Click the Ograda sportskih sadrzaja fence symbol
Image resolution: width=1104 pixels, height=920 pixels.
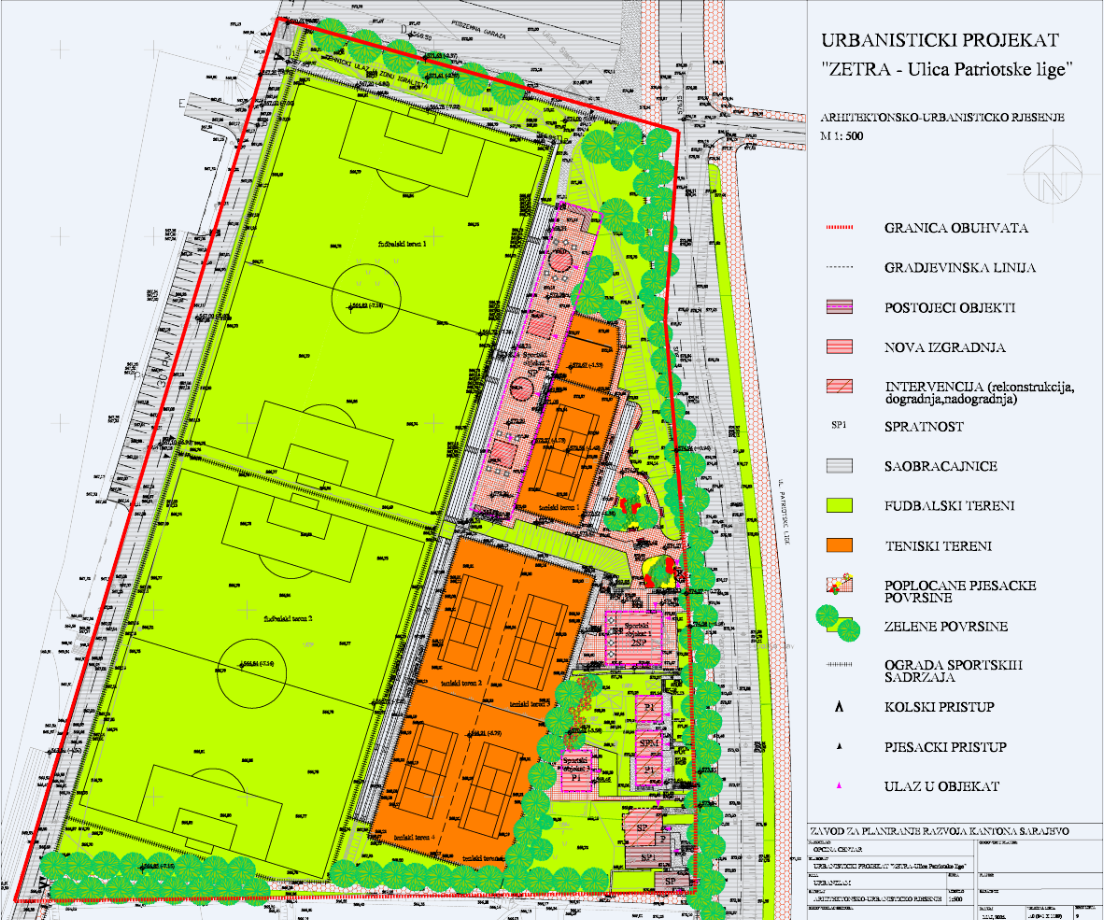[x=838, y=667]
